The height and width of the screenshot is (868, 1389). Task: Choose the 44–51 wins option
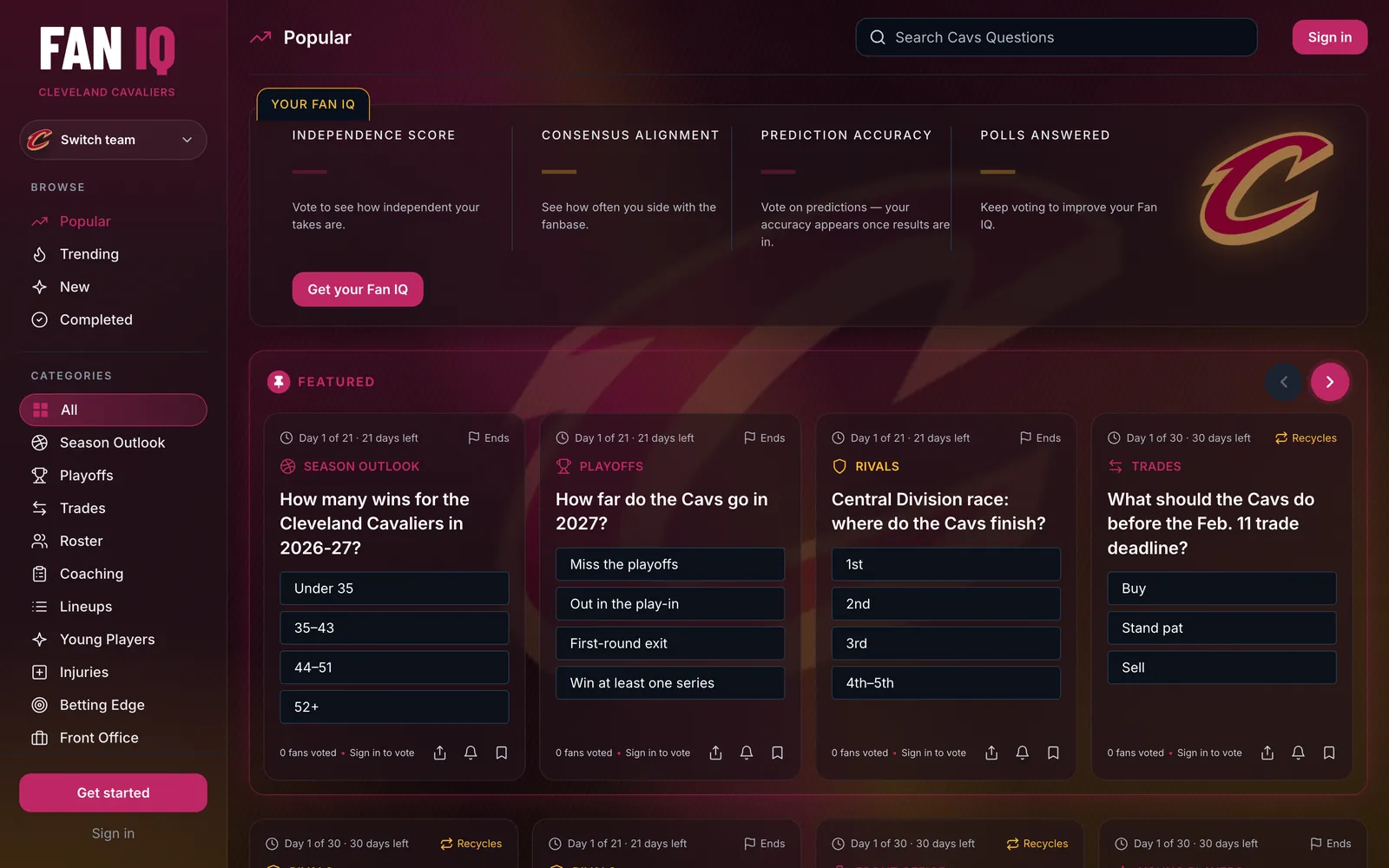394,667
